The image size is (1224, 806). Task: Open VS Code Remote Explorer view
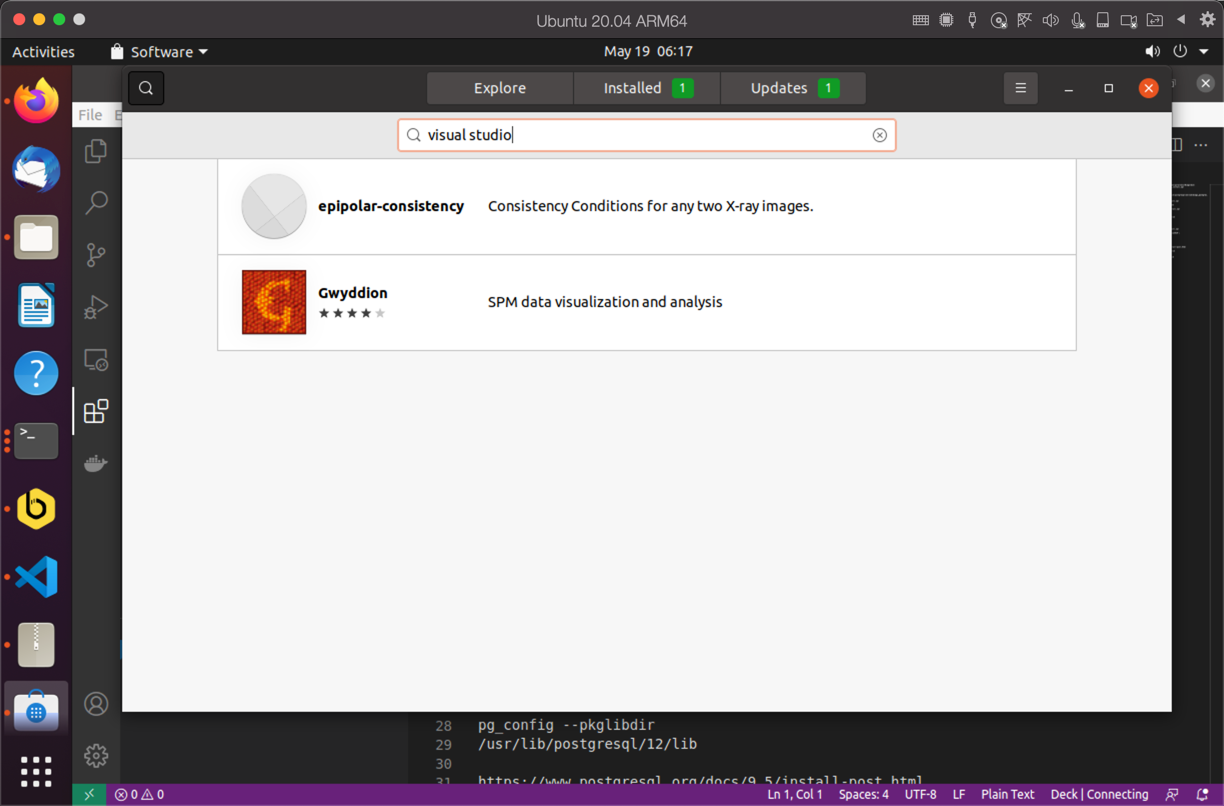point(96,360)
